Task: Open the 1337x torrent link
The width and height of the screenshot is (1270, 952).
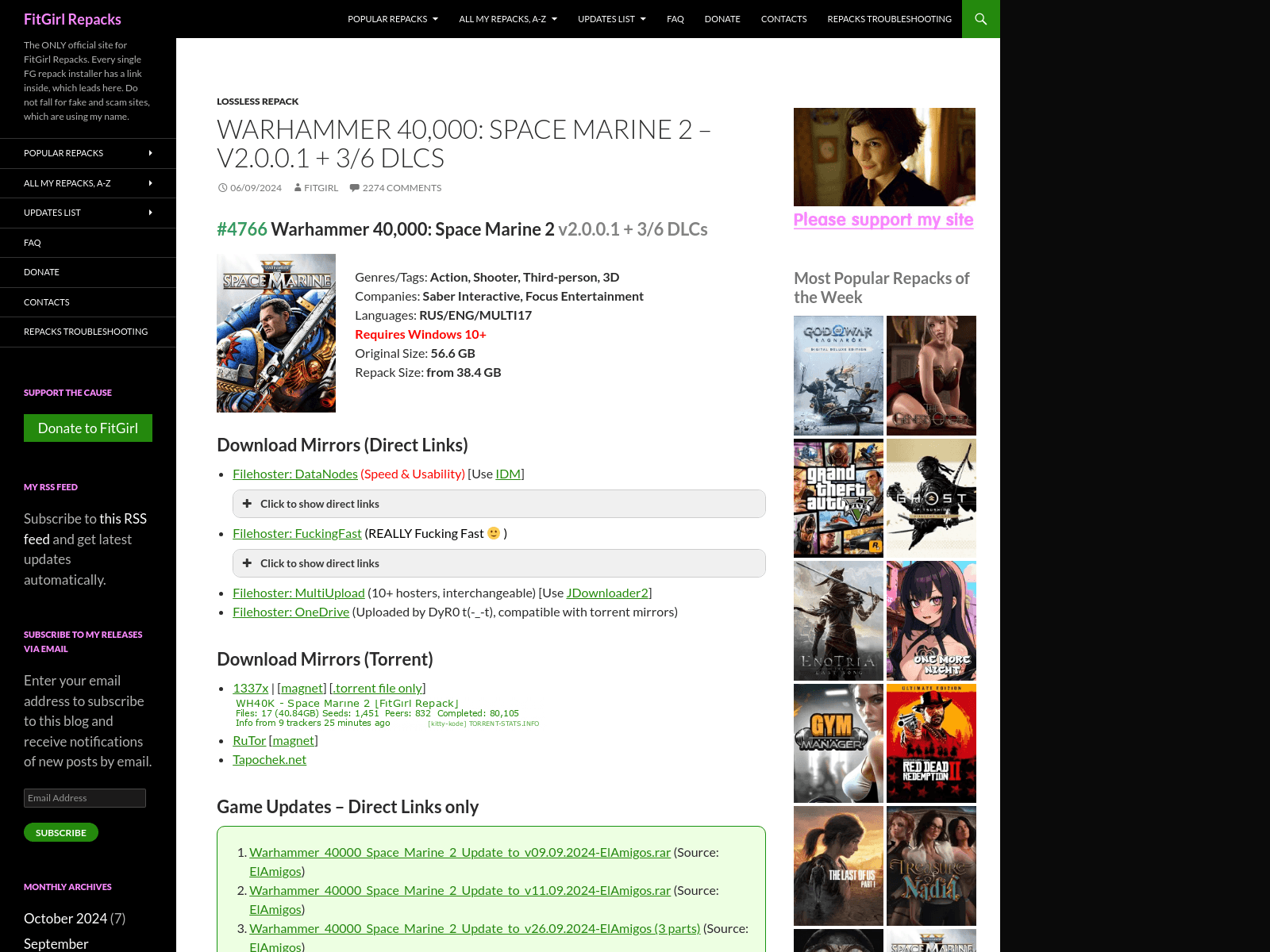Action: click(x=250, y=688)
